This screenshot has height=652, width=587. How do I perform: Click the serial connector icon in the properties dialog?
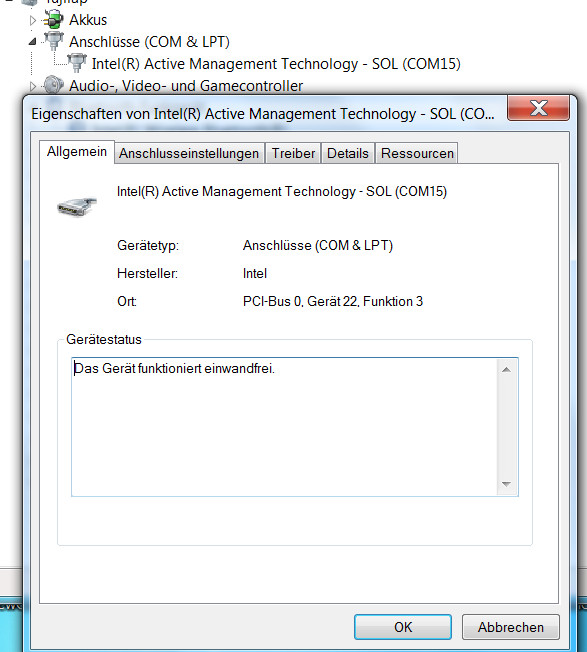point(77,206)
